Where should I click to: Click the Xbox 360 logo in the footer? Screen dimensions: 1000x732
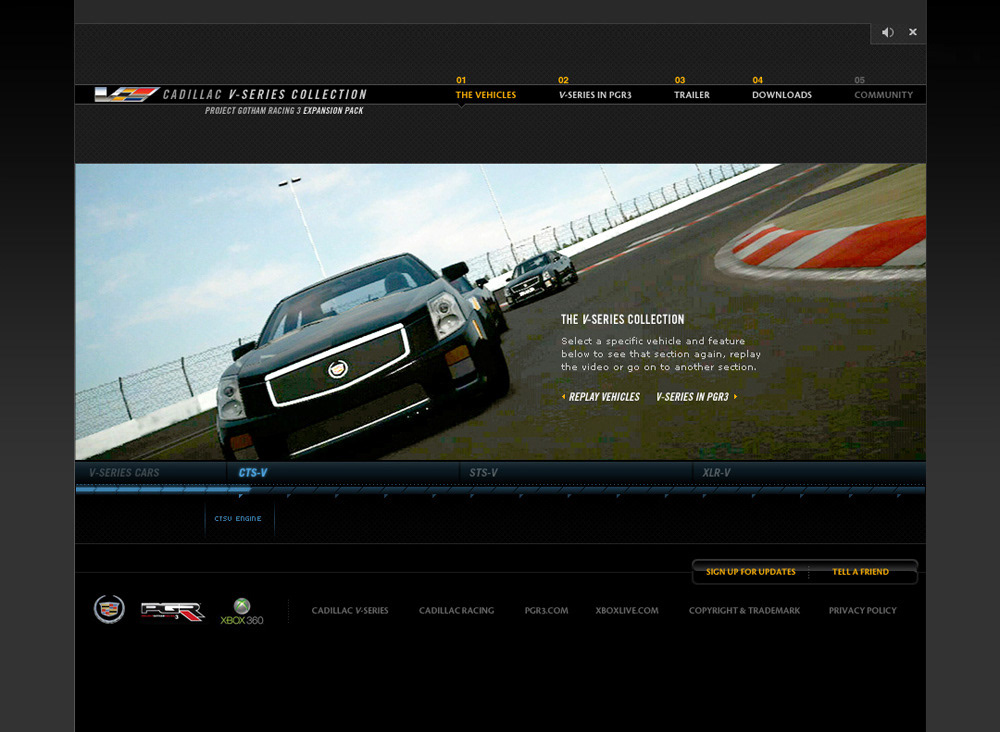click(242, 611)
